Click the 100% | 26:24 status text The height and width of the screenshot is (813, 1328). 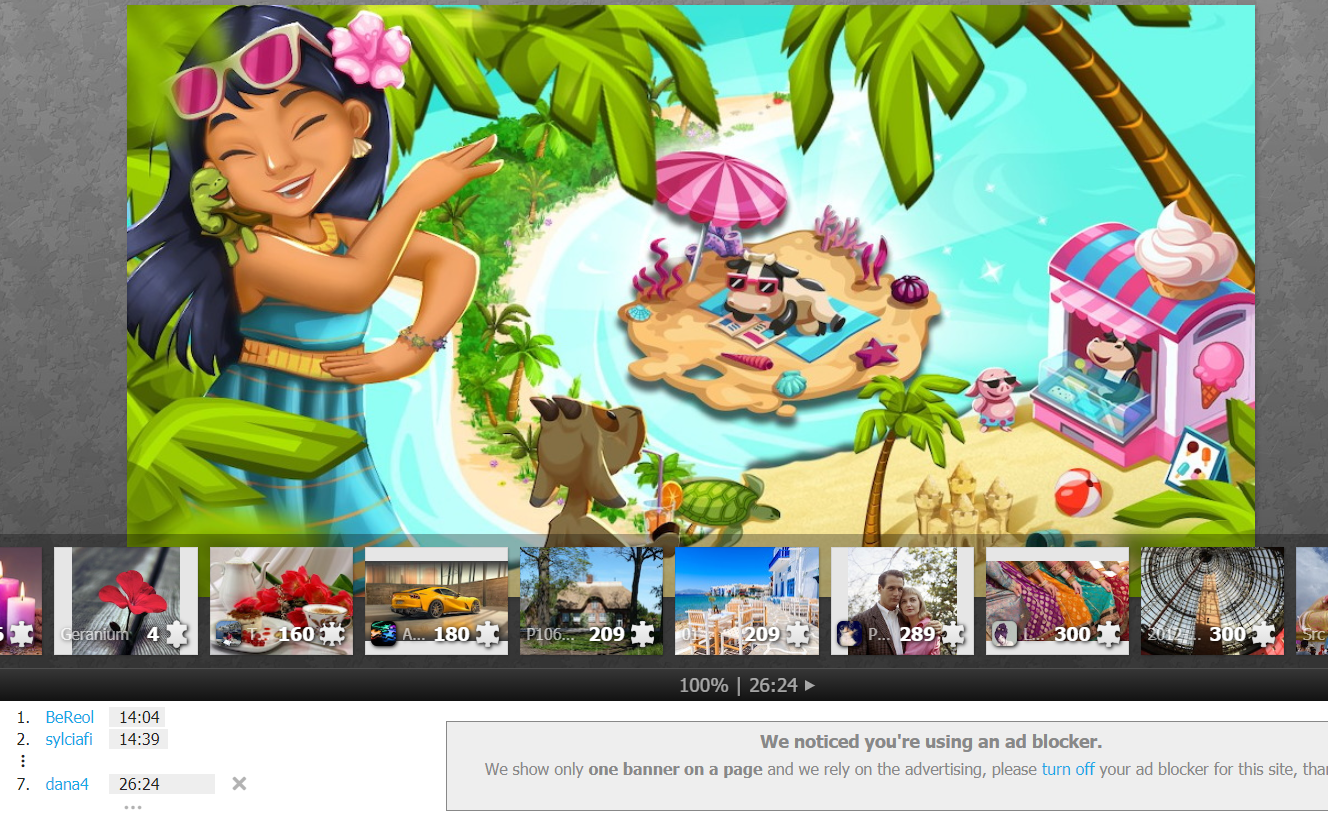(739, 685)
